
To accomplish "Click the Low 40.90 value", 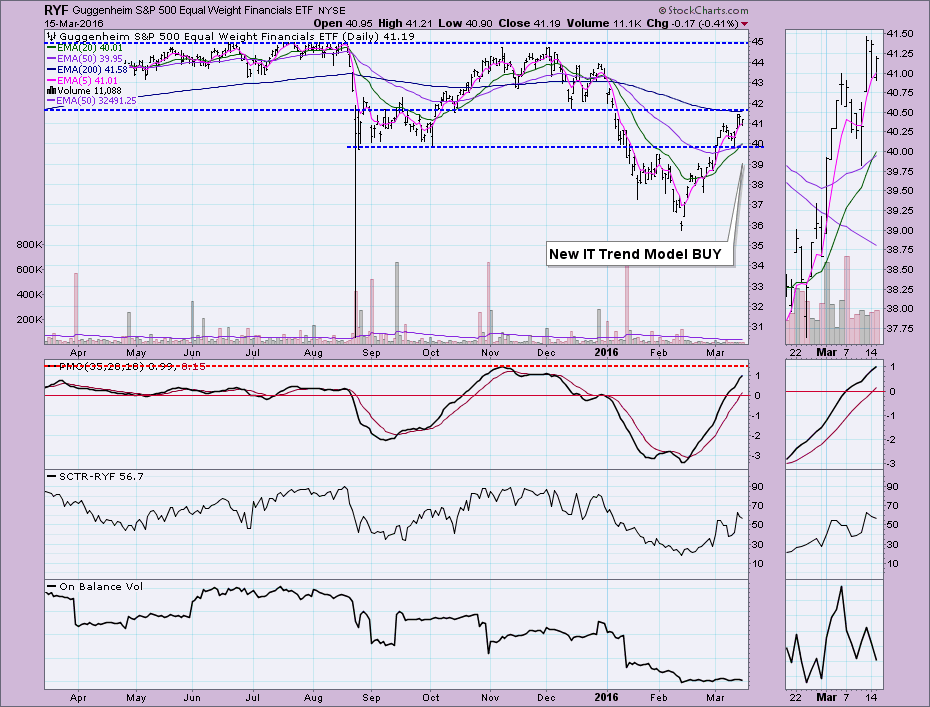I will [466, 24].
